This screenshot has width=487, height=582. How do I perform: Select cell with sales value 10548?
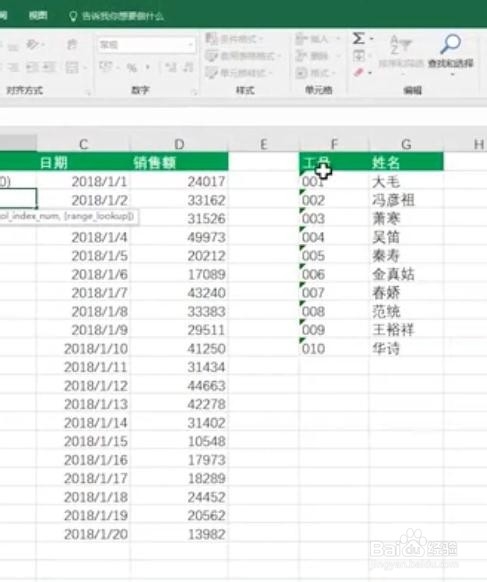coord(179,441)
